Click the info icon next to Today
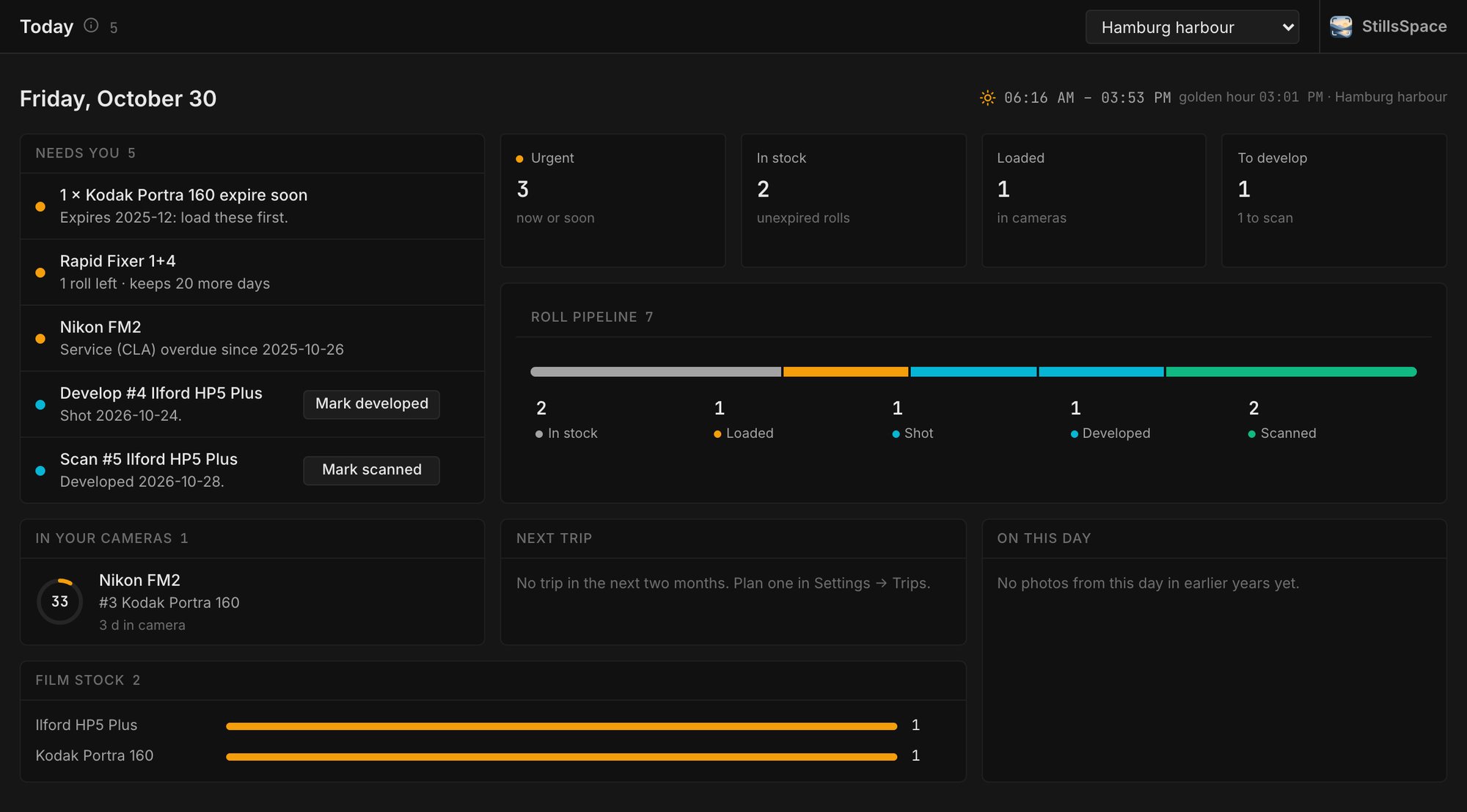This screenshot has height=812, width=1467. tap(91, 26)
